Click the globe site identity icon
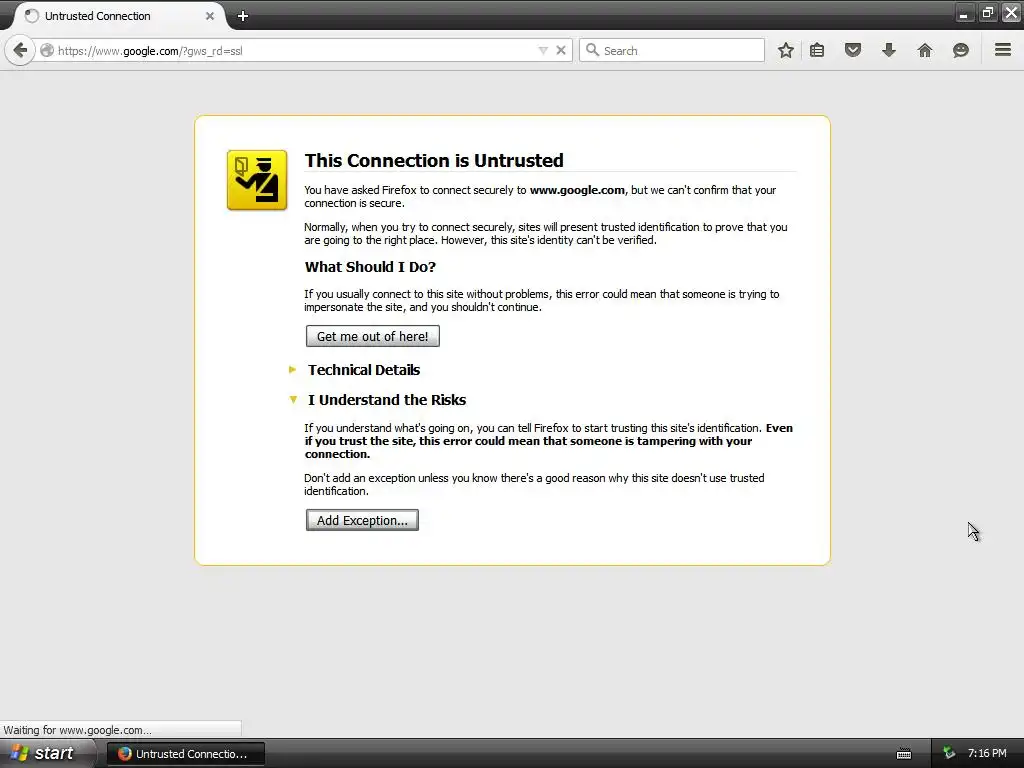Image resolution: width=1024 pixels, height=768 pixels. [47, 50]
